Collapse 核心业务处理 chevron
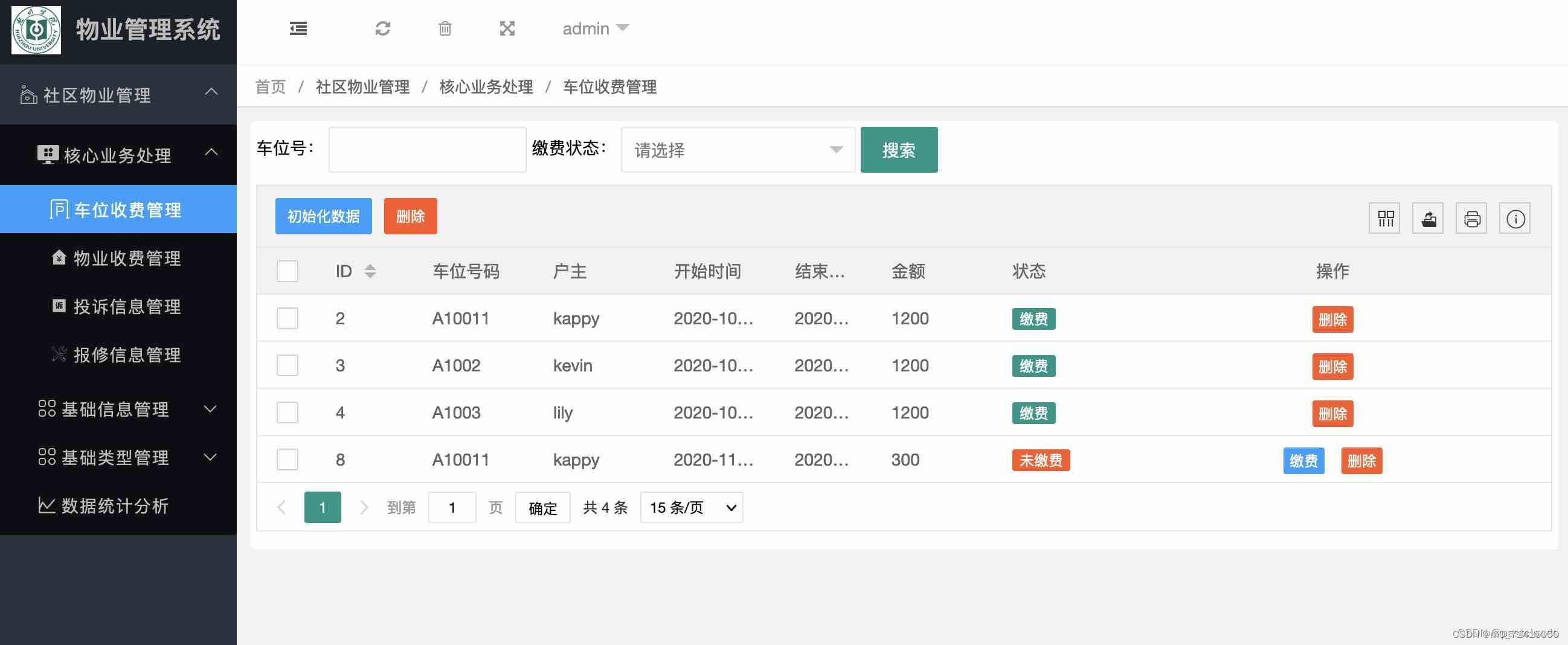 (x=211, y=152)
